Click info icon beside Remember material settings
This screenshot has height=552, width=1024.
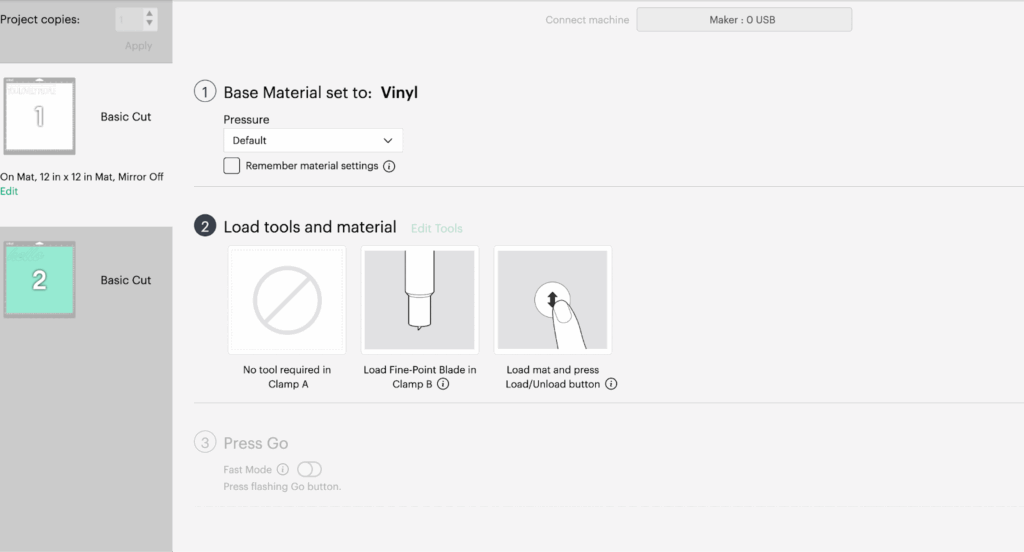[389, 167]
